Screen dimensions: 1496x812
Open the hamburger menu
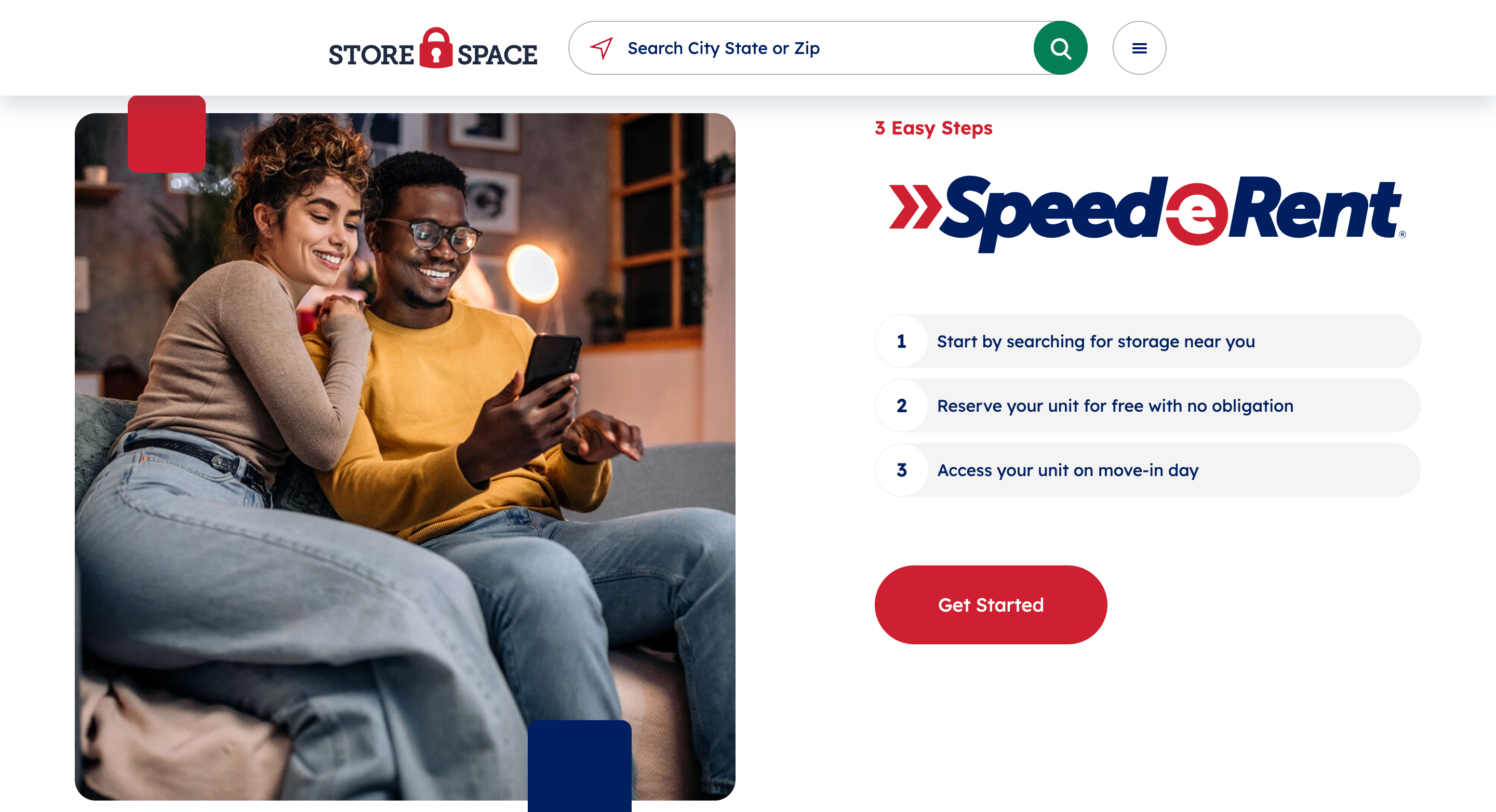point(1139,48)
